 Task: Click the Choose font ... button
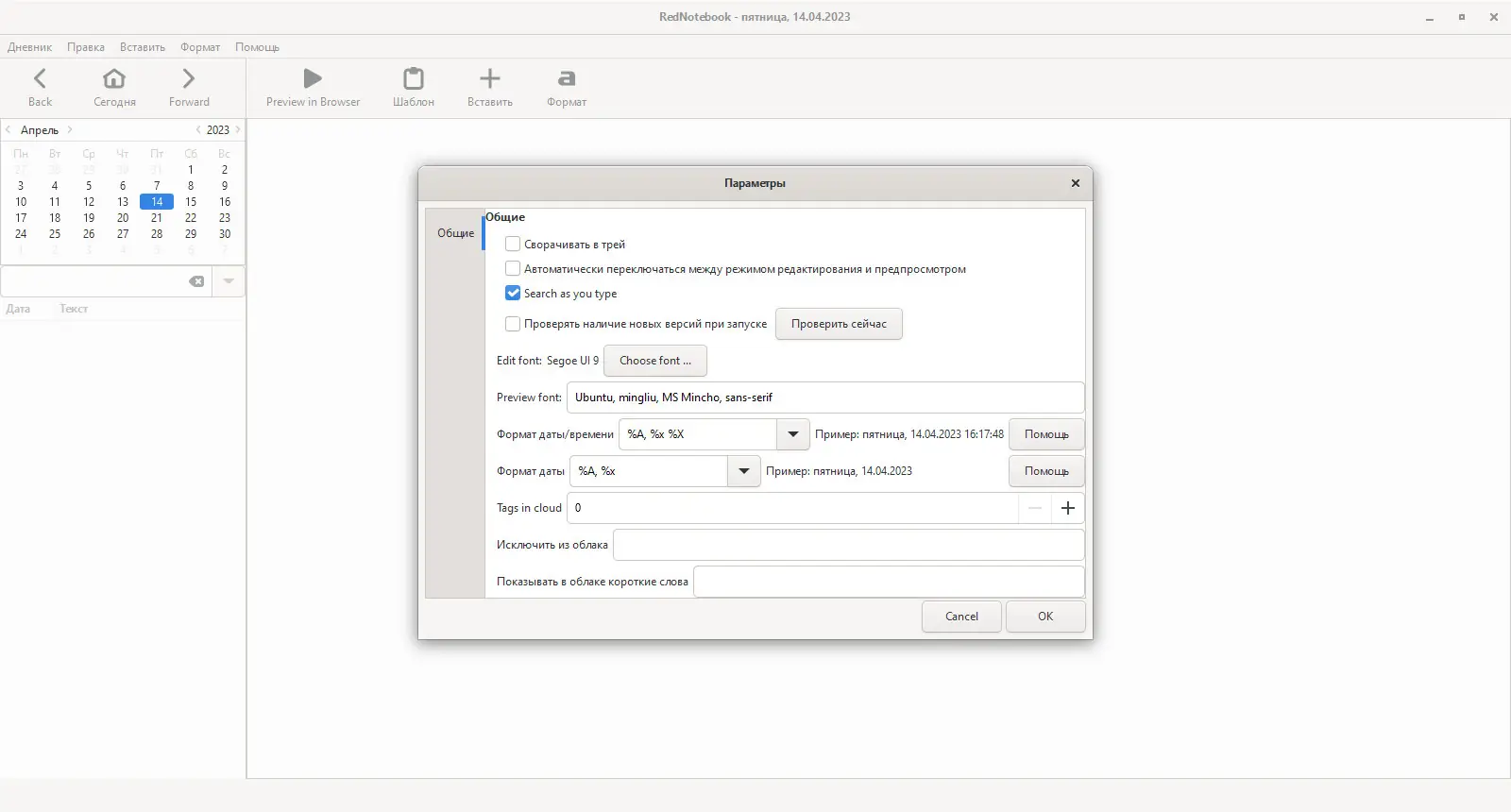655,361
